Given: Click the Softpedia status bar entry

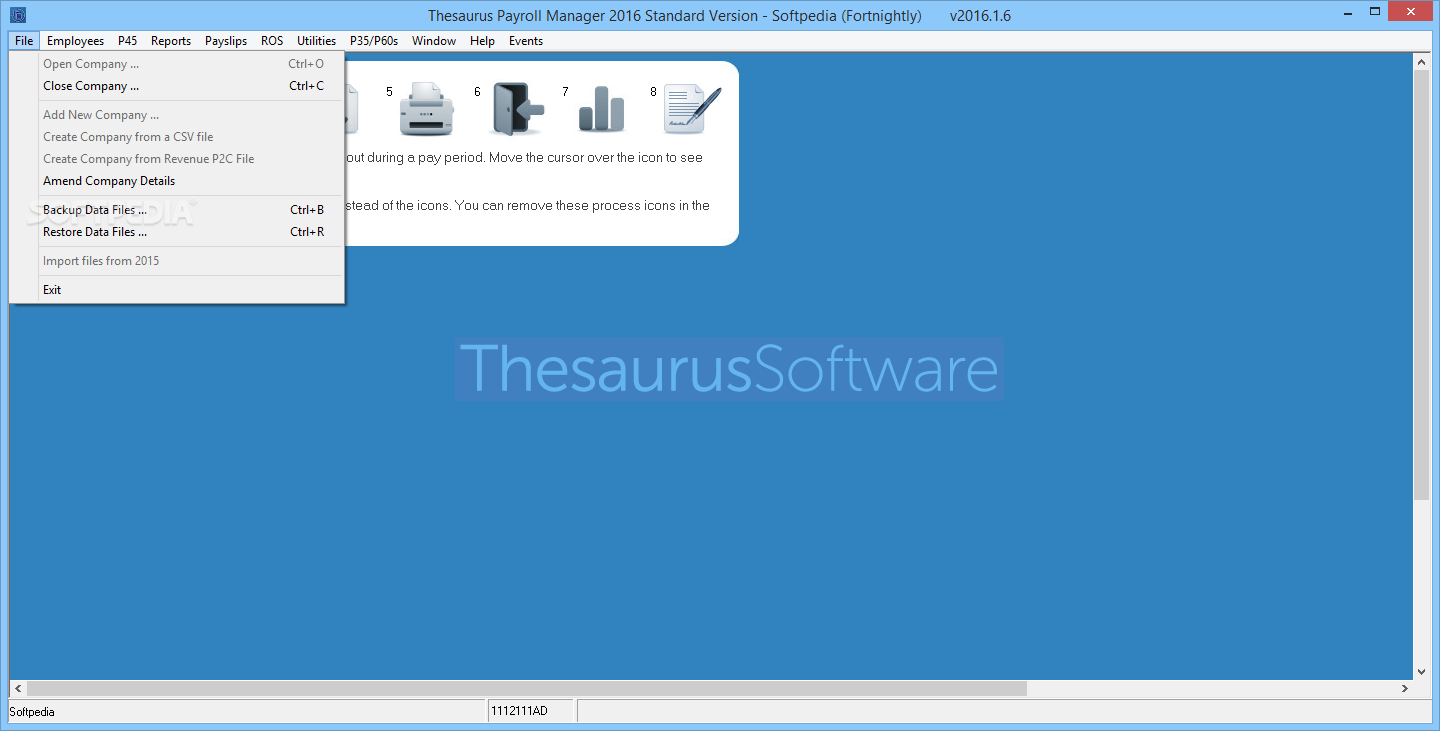Looking at the screenshot, I should (x=246, y=712).
